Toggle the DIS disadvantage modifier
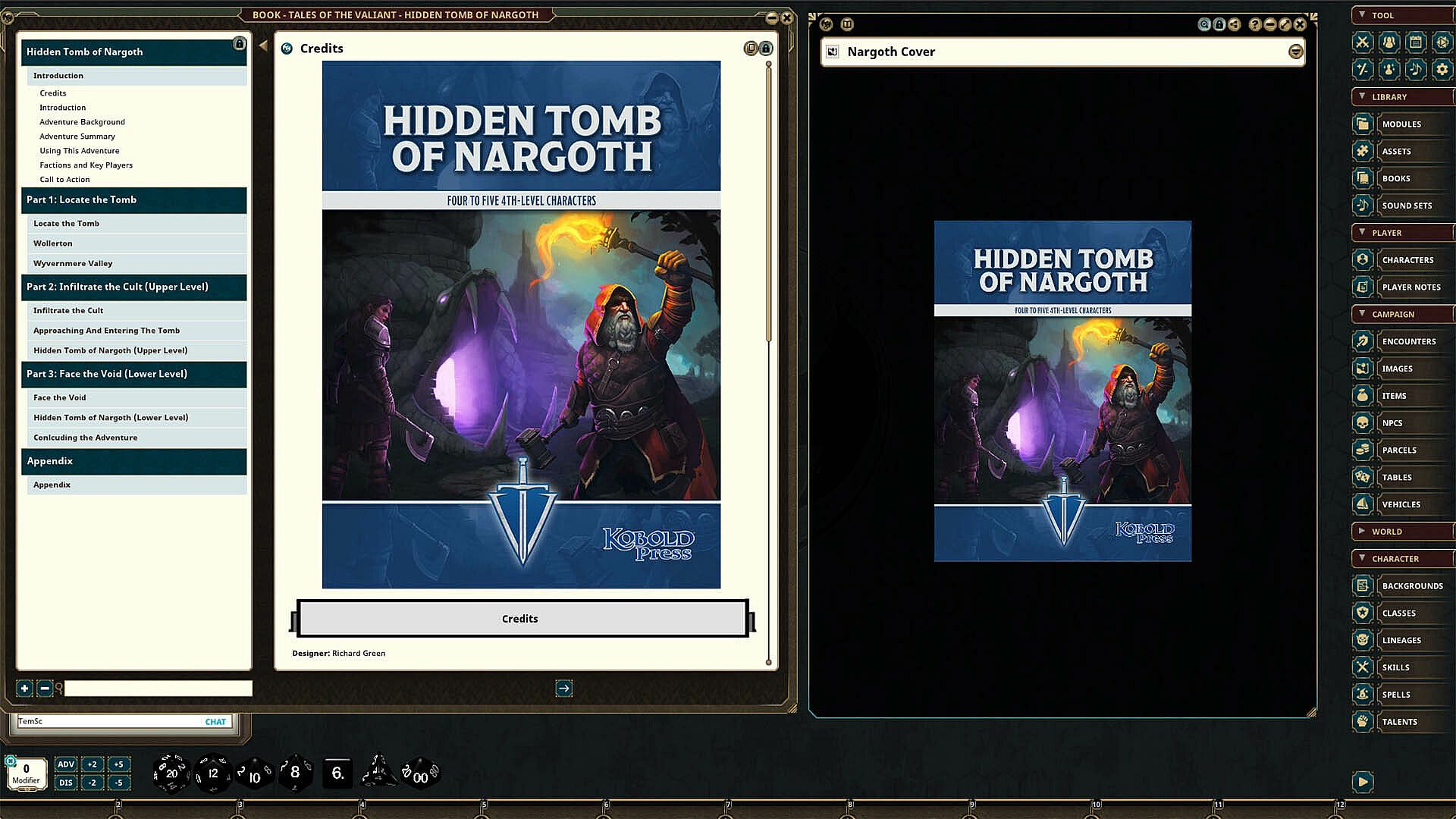 coord(66,783)
